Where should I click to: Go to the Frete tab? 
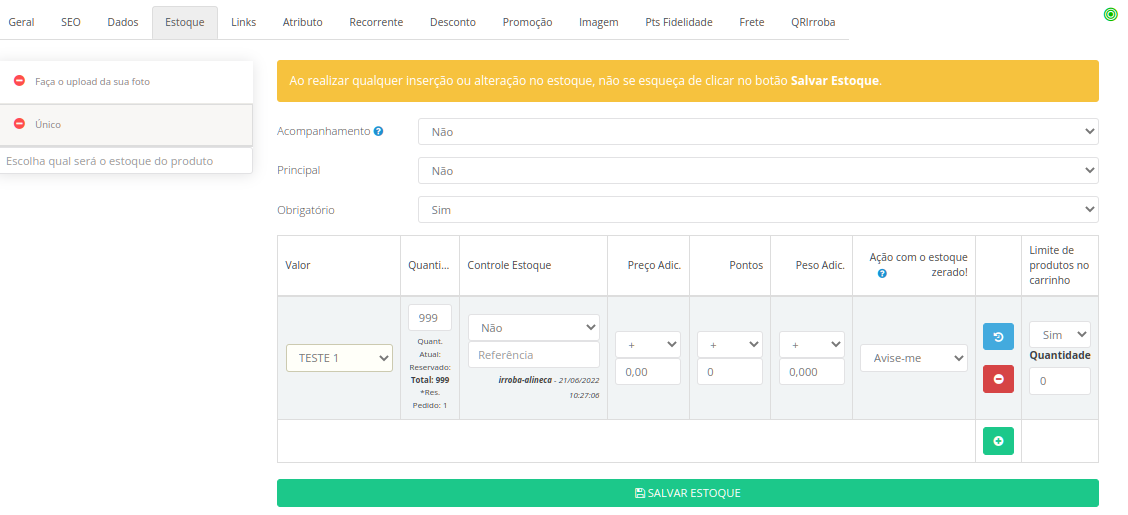point(752,22)
